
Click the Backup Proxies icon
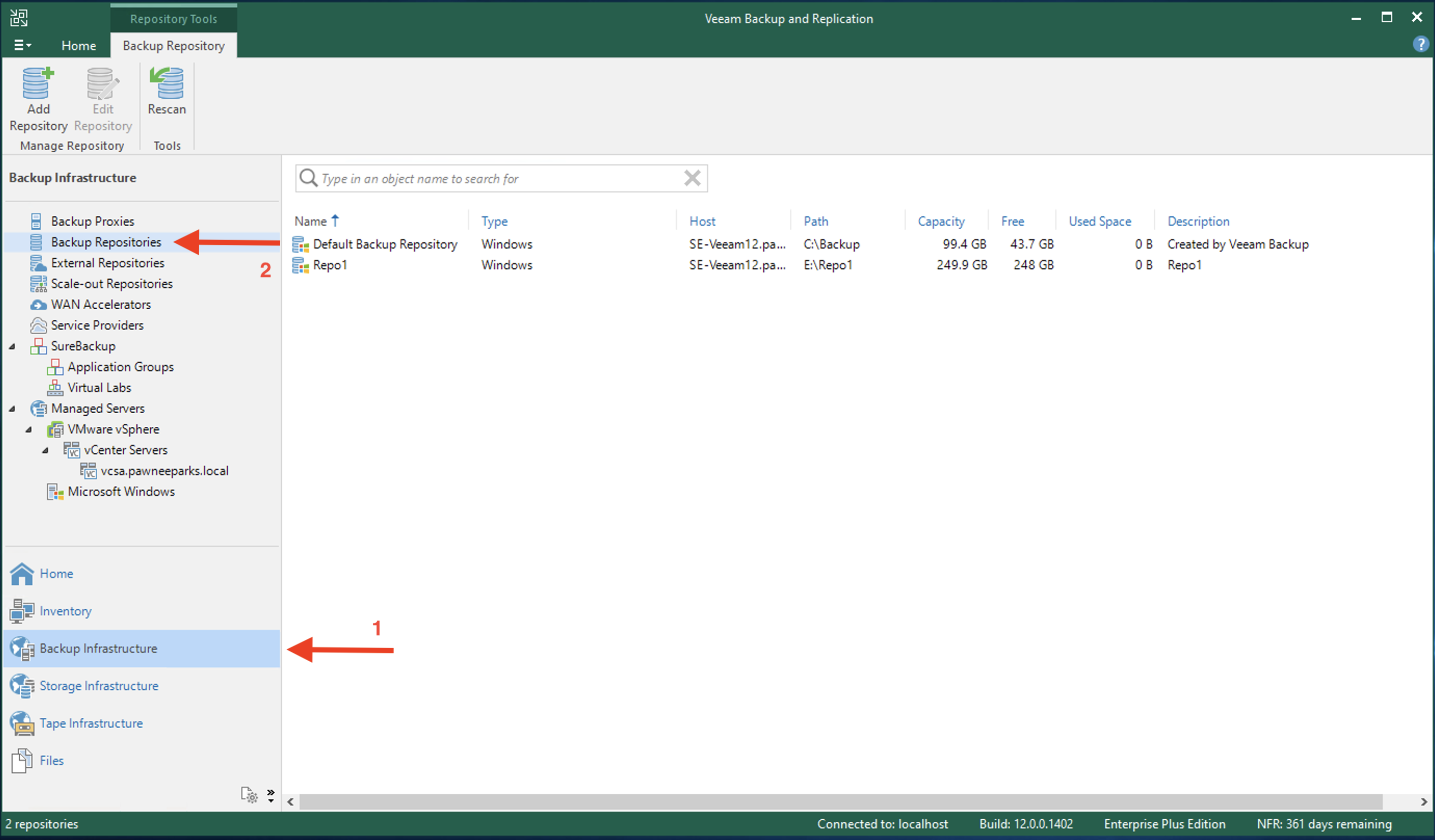36,221
